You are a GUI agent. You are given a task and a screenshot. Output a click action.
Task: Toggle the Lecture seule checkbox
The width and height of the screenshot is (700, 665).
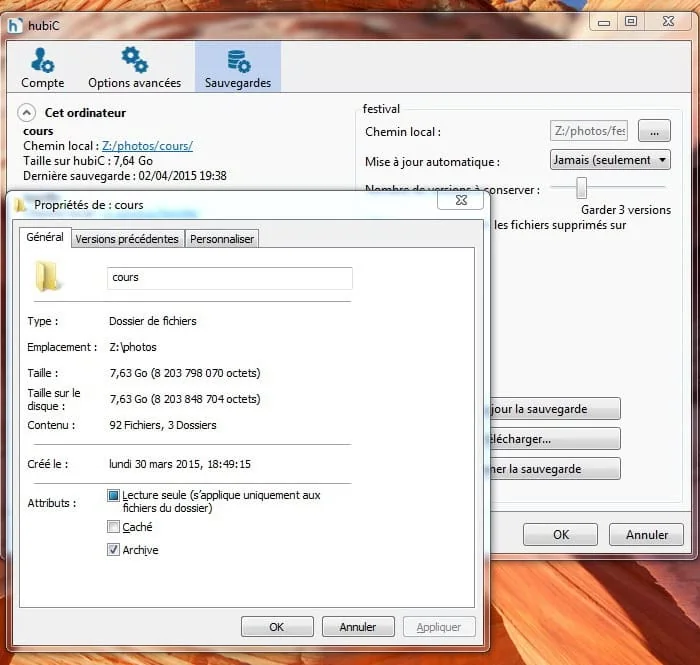click(114, 496)
